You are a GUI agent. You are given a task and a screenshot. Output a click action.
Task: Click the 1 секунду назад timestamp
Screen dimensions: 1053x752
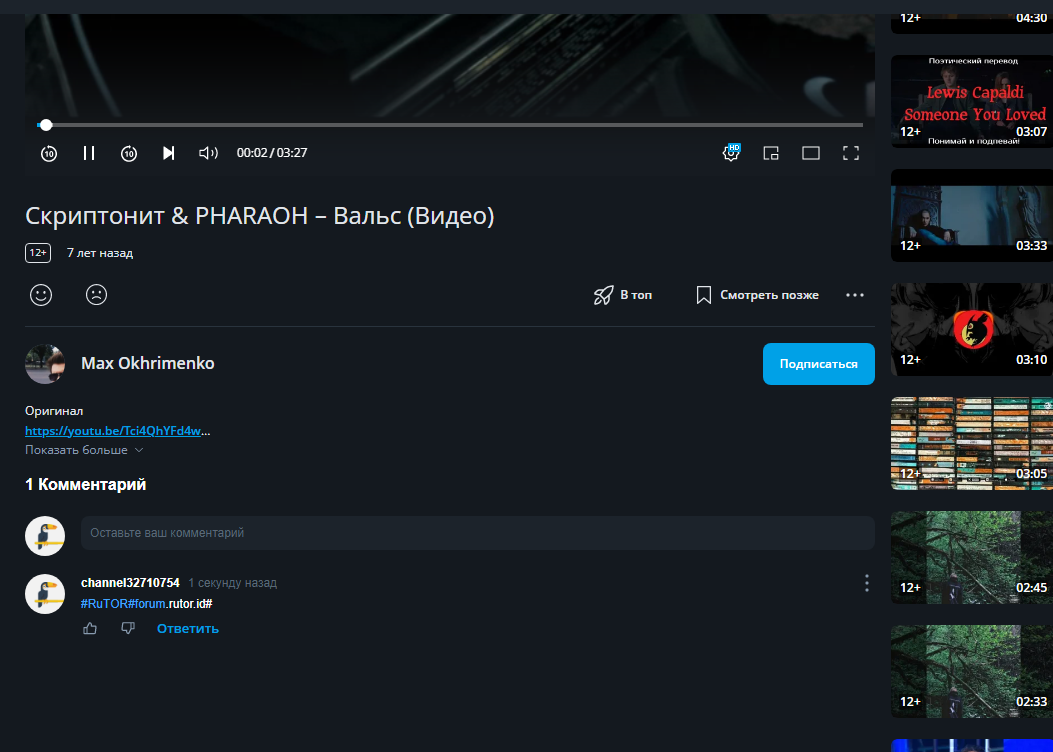point(232,583)
